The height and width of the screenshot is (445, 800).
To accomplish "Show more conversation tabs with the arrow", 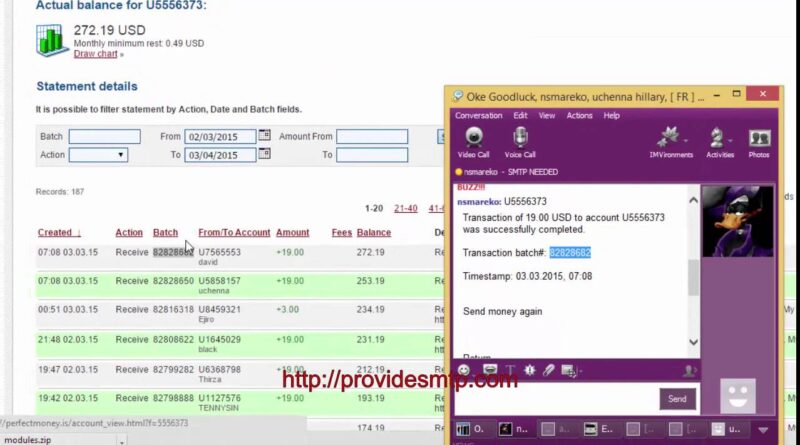I will [763, 430].
